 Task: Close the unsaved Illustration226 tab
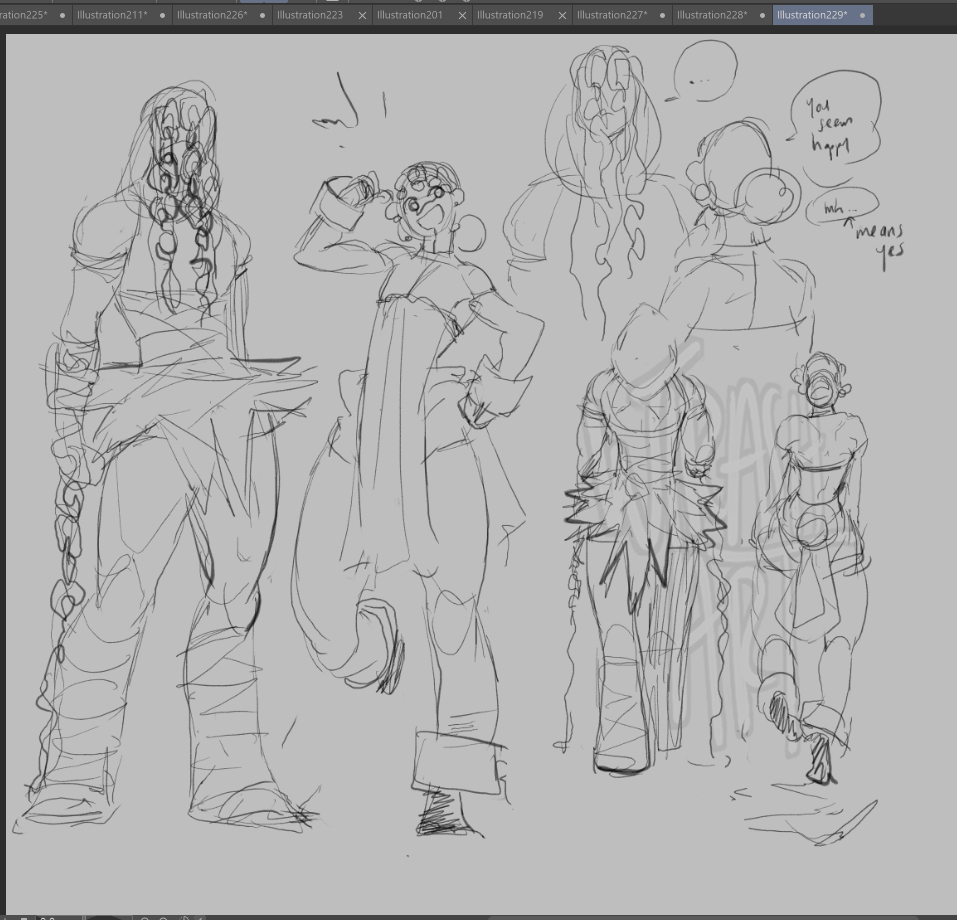click(x=262, y=16)
